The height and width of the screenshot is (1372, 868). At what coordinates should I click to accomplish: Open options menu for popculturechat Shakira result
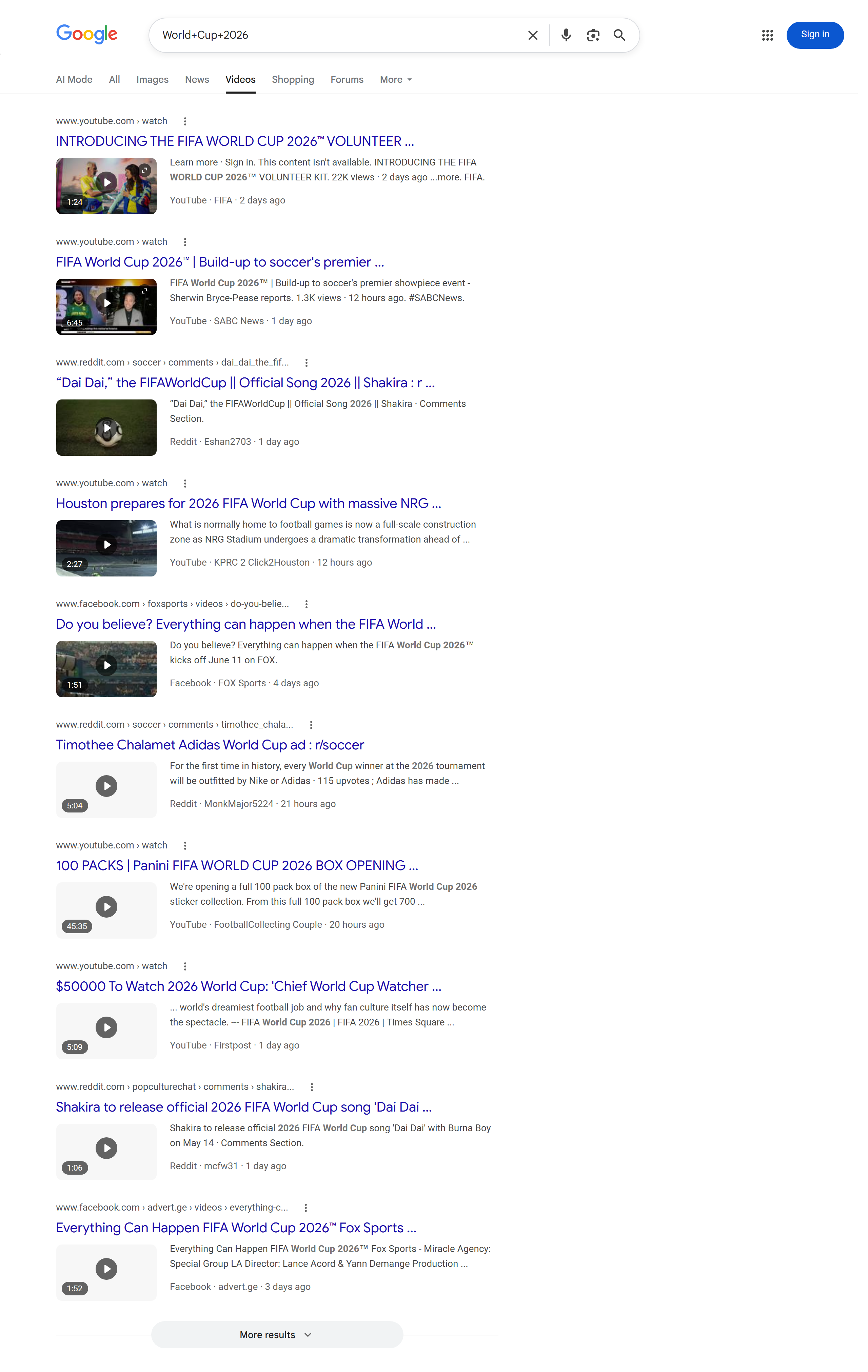tap(312, 1088)
